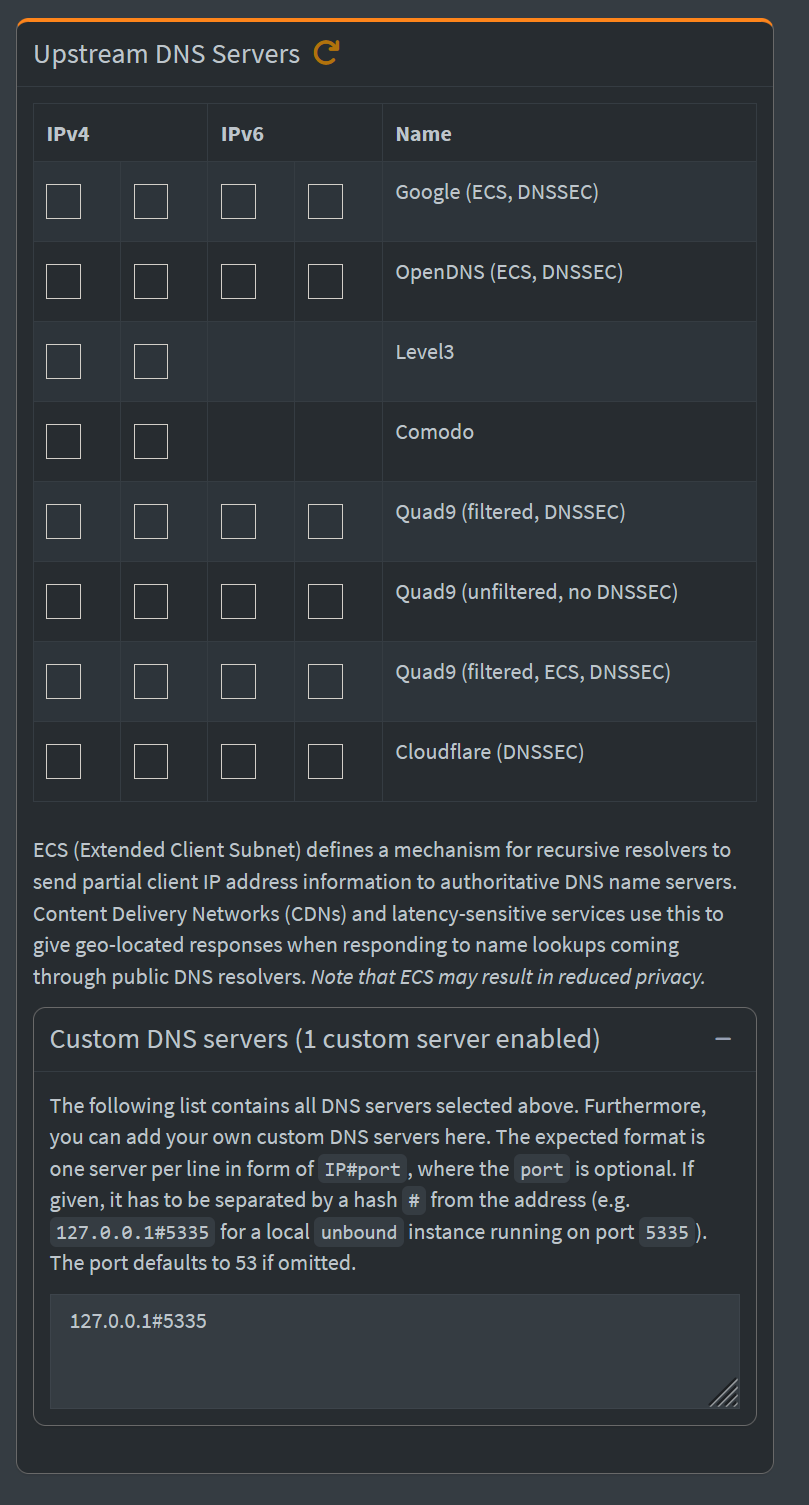Click the Custom DNS servers section header

(x=325, y=1040)
